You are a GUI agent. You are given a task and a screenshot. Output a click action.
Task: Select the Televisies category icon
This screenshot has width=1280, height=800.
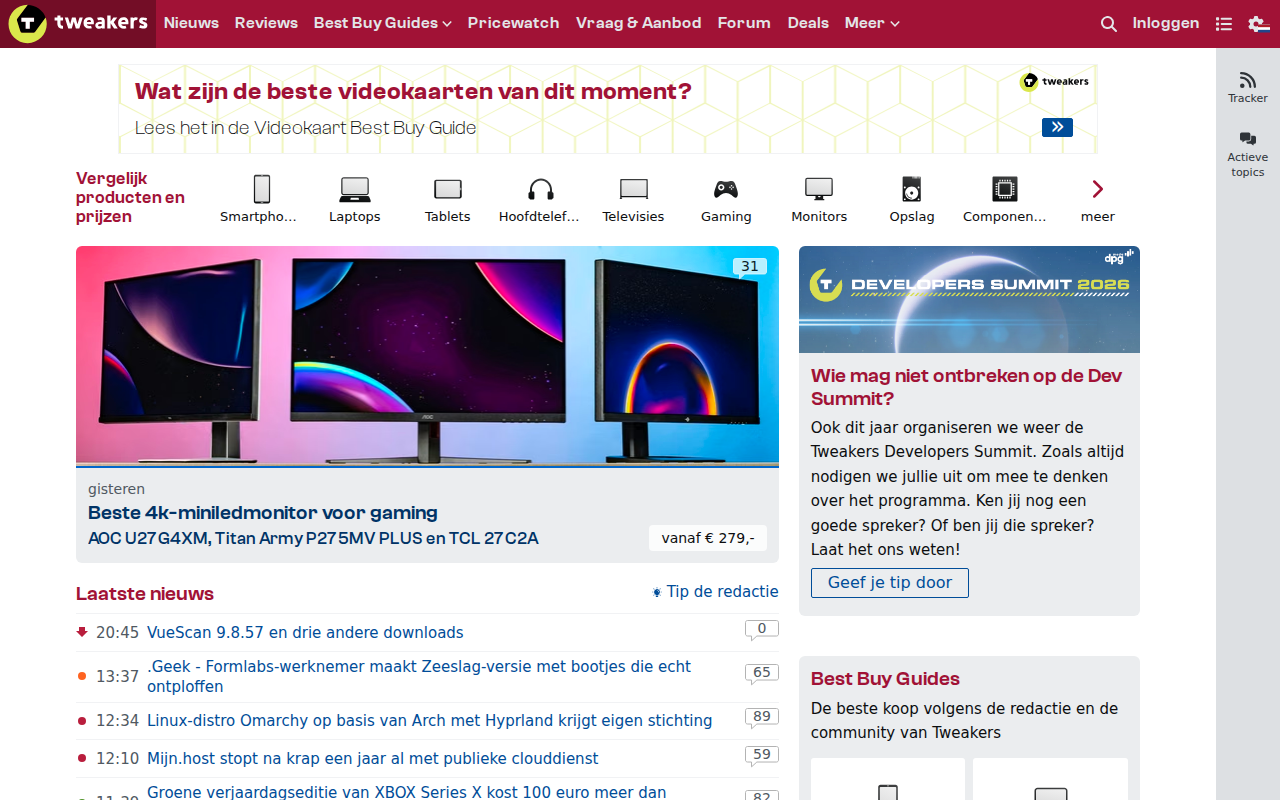click(634, 189)
